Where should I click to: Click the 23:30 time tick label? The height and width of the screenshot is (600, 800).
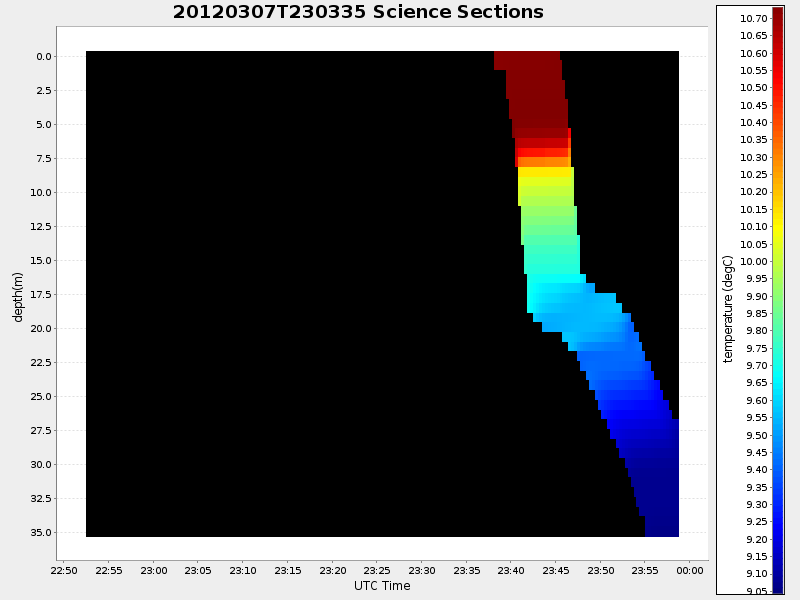pyautogui.click(x=422, y=570)
